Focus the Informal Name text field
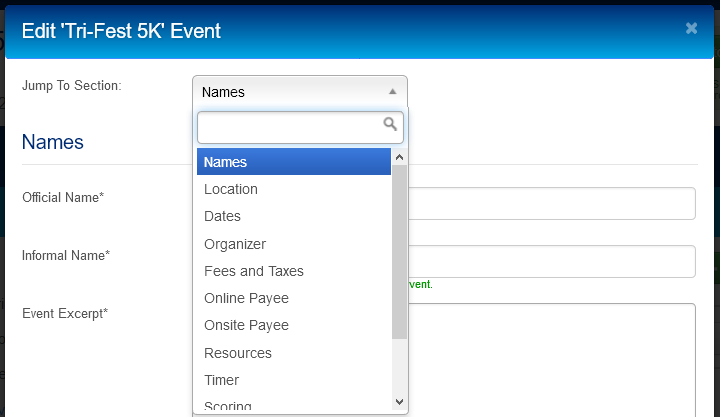 click(x=551, y=261)
